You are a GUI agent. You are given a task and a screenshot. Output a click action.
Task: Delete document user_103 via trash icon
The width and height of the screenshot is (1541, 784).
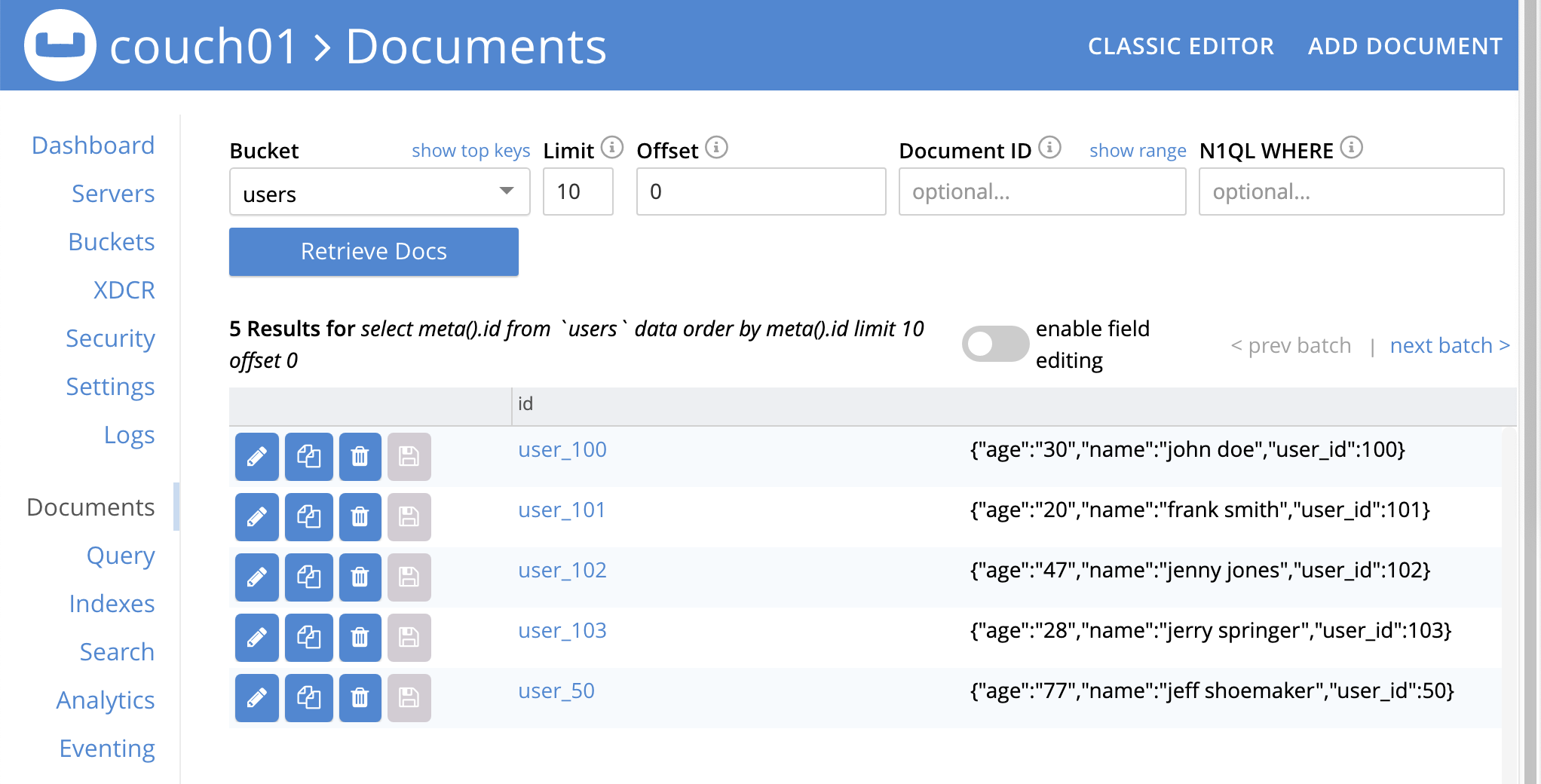(360, 638)
